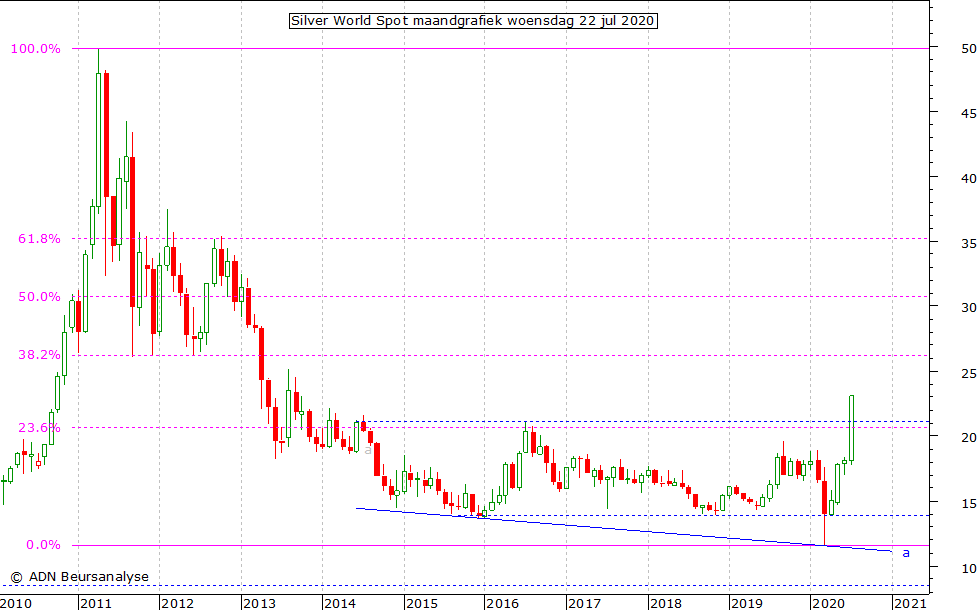Screen dimensions: 980x610
Task: Click the price axis value 45
Action: click(x=969, y=114)
